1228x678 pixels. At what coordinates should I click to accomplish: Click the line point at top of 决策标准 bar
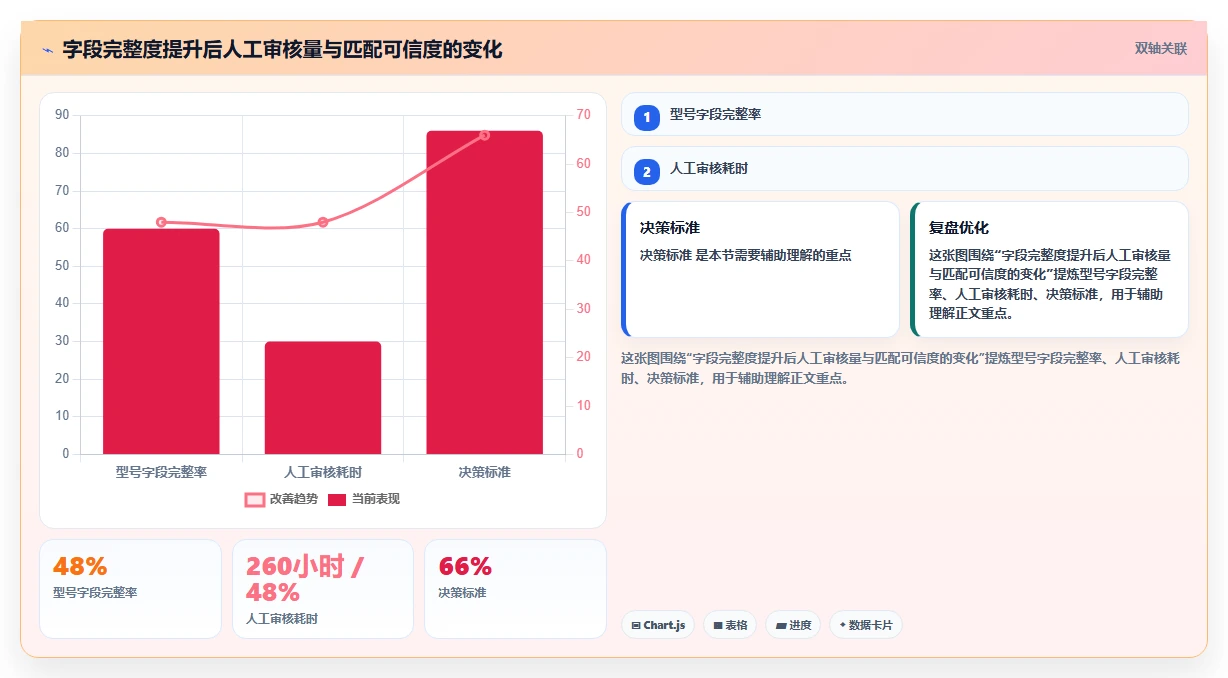[484, 135]
